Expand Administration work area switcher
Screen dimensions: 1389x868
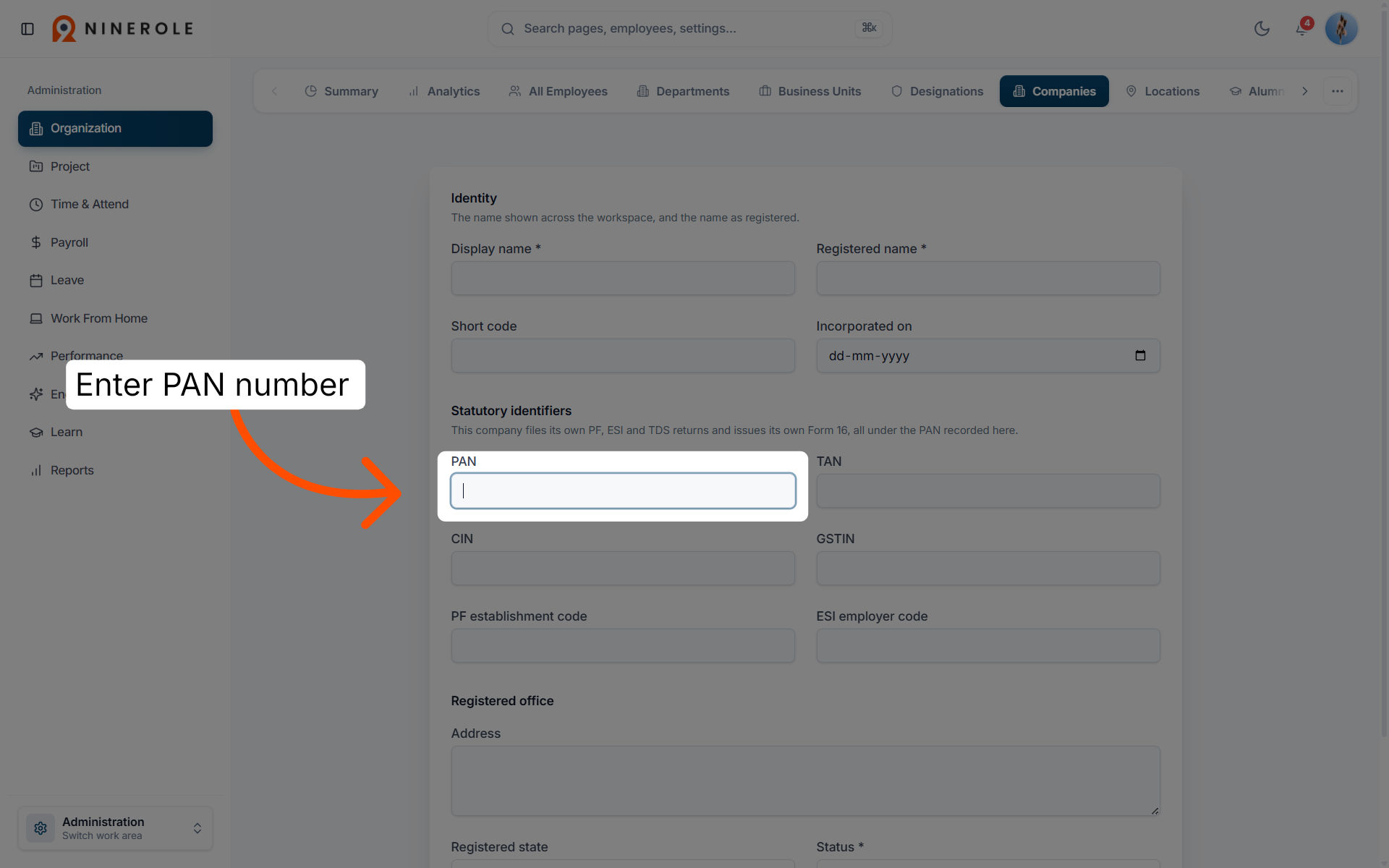(x=116, y=828)
